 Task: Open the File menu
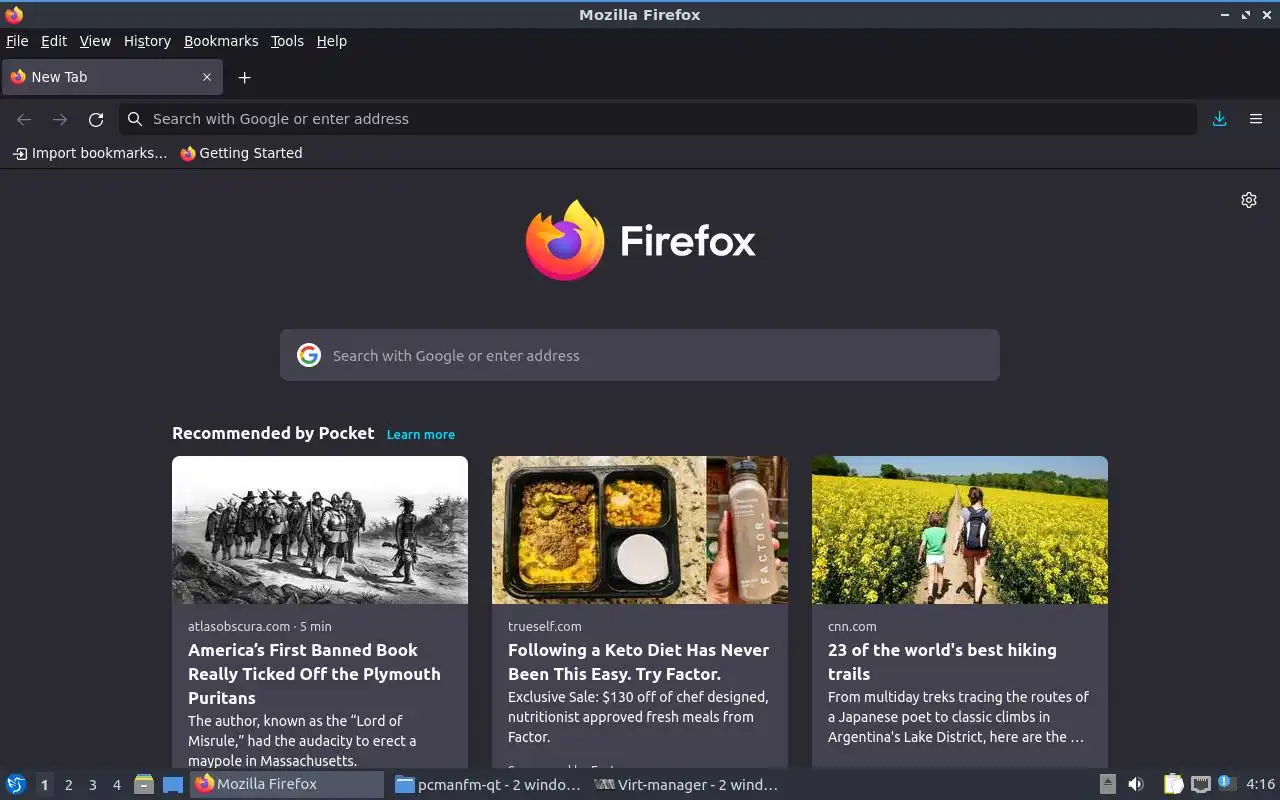coord(17,41)
